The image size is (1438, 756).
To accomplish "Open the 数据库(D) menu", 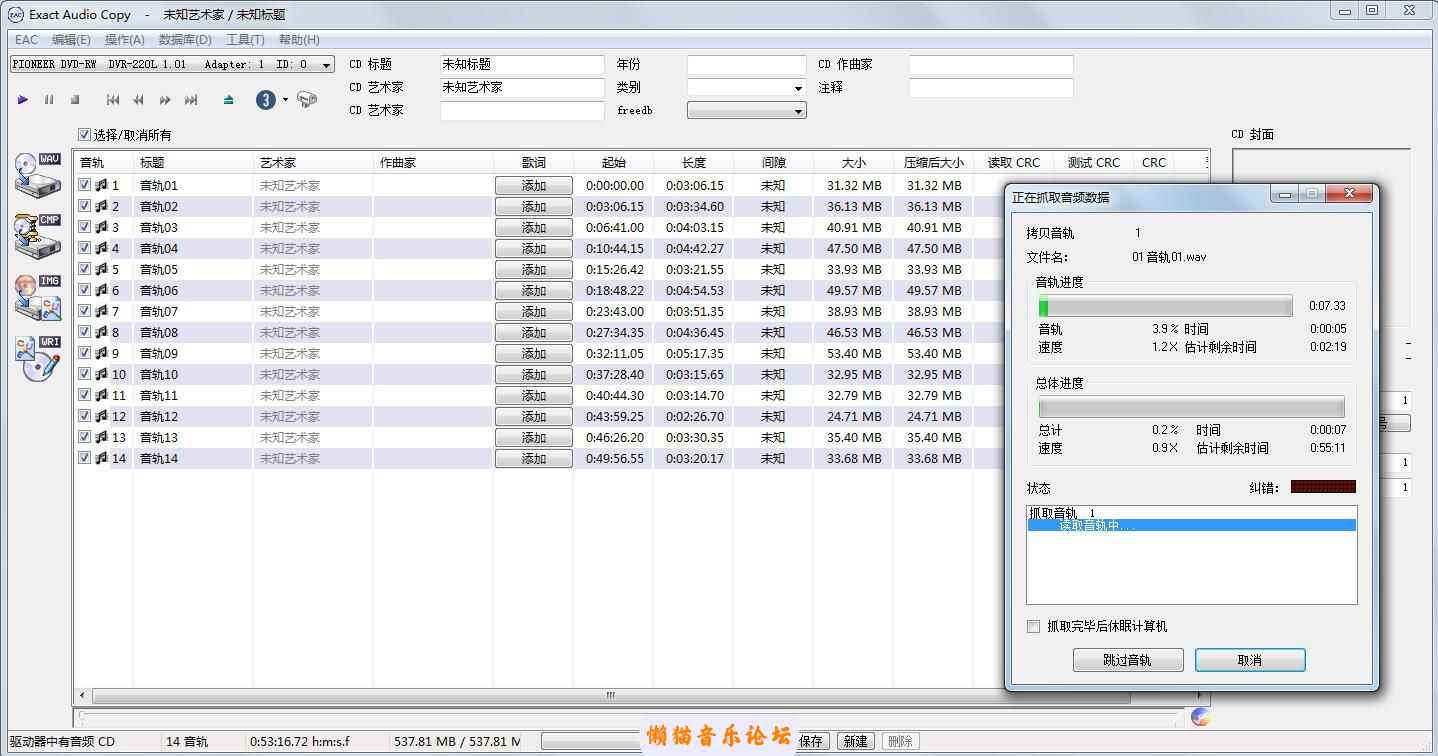I will point(185,40).
